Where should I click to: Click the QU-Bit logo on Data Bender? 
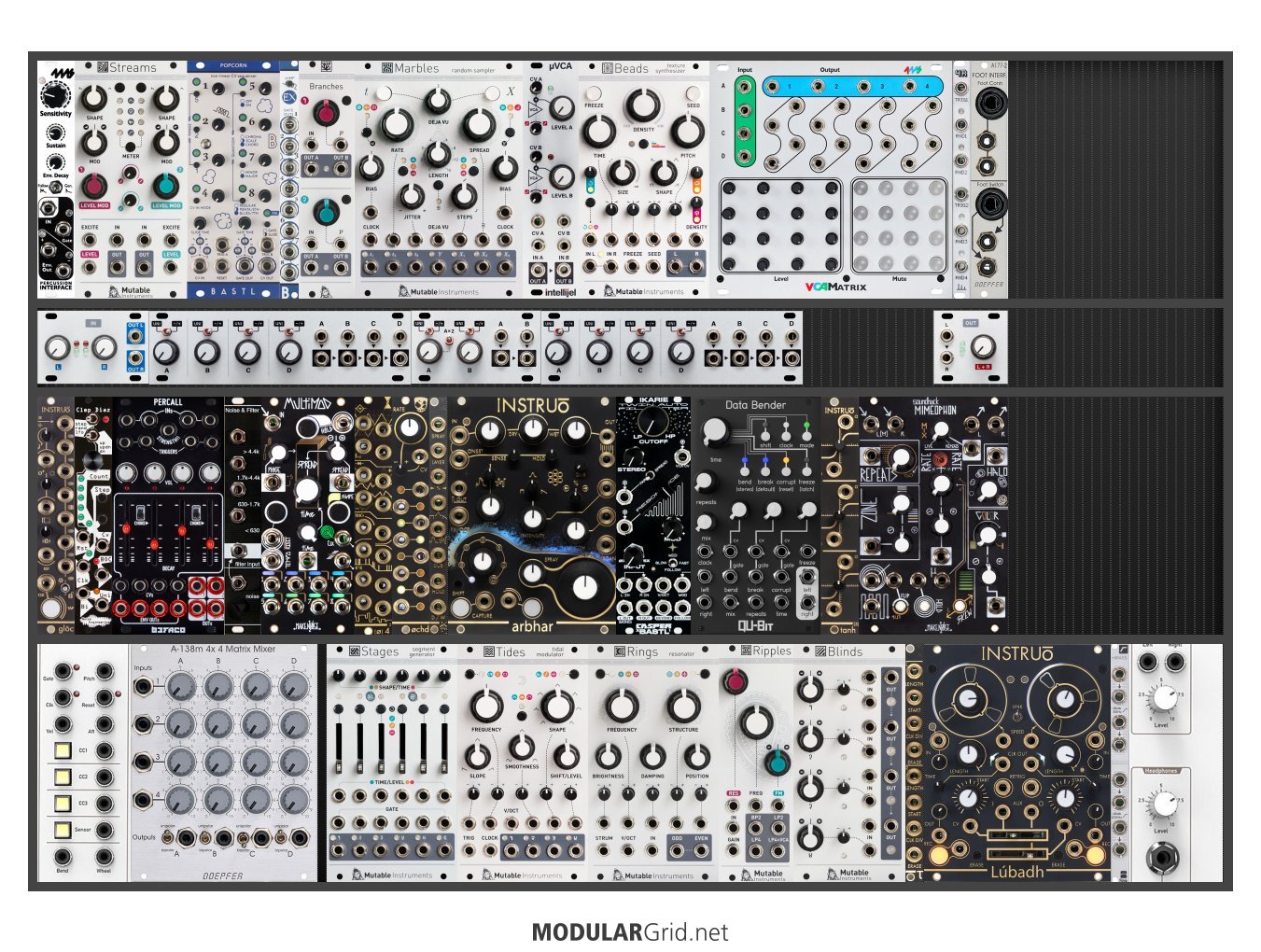[x=755, y=625]
